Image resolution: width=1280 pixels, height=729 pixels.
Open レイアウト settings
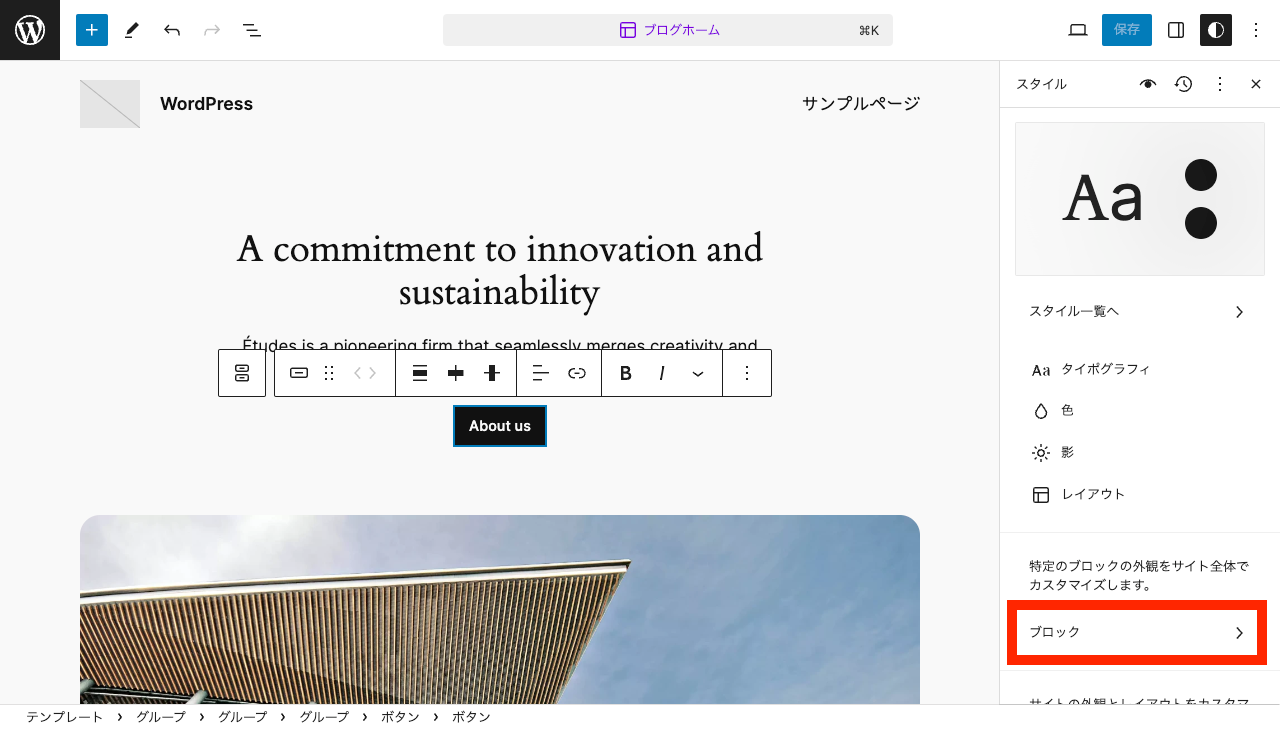[1140, 495]
